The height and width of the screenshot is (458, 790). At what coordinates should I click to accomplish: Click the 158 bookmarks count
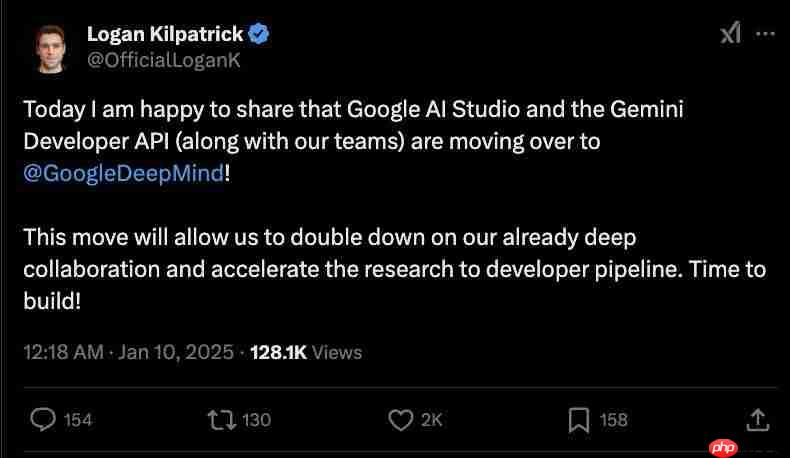click(x=613, y=420)
